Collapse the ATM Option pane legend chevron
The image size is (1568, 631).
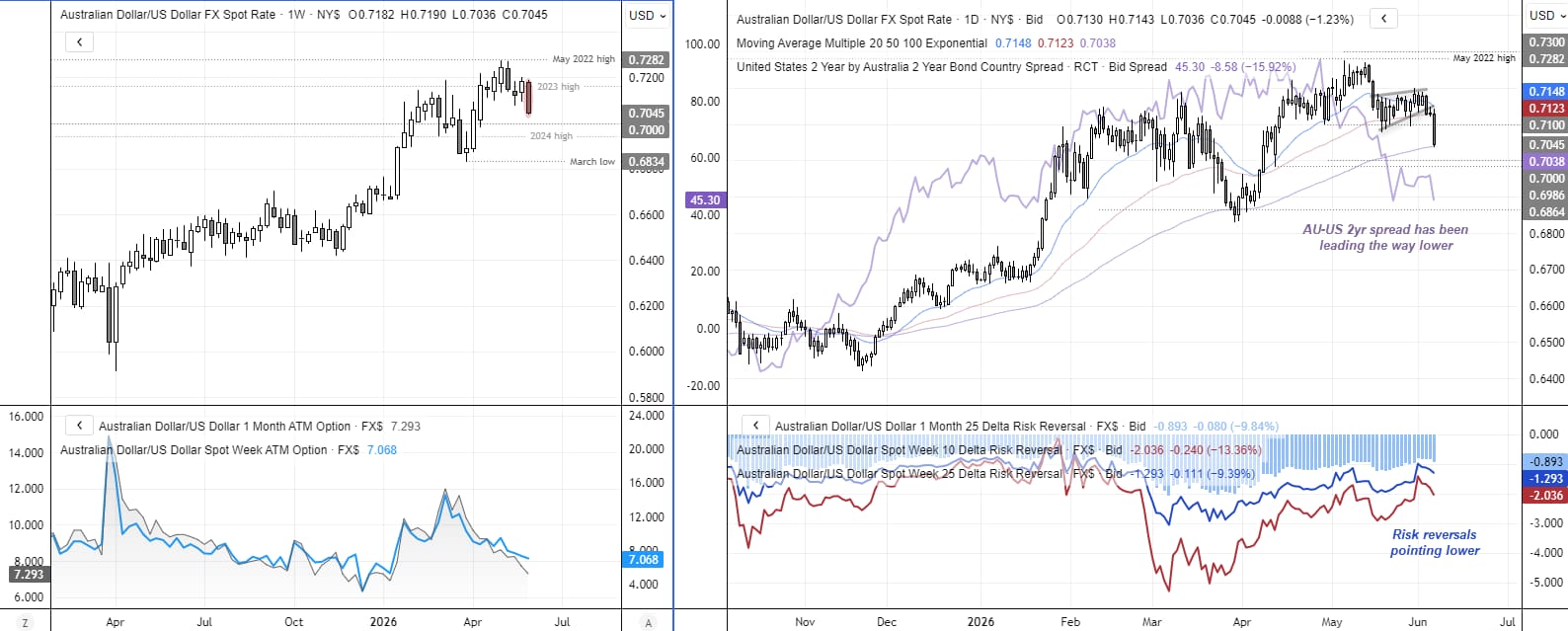80,426
